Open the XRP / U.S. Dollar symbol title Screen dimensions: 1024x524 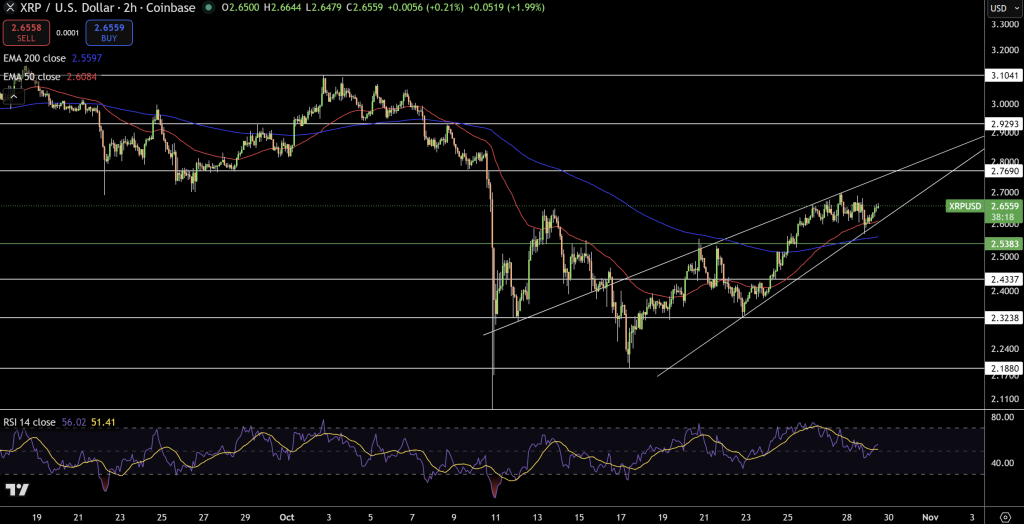click(109, 8)
